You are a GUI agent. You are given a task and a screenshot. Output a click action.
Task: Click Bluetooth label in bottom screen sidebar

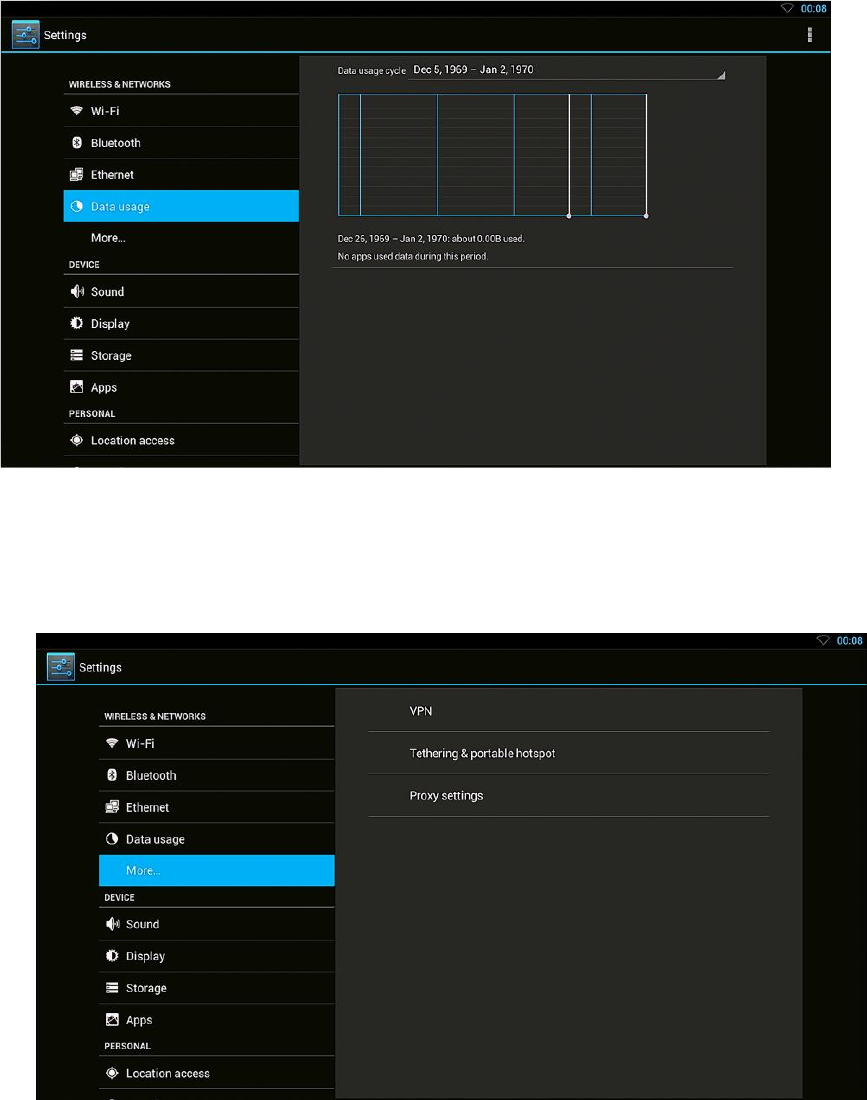click(151, 775)
